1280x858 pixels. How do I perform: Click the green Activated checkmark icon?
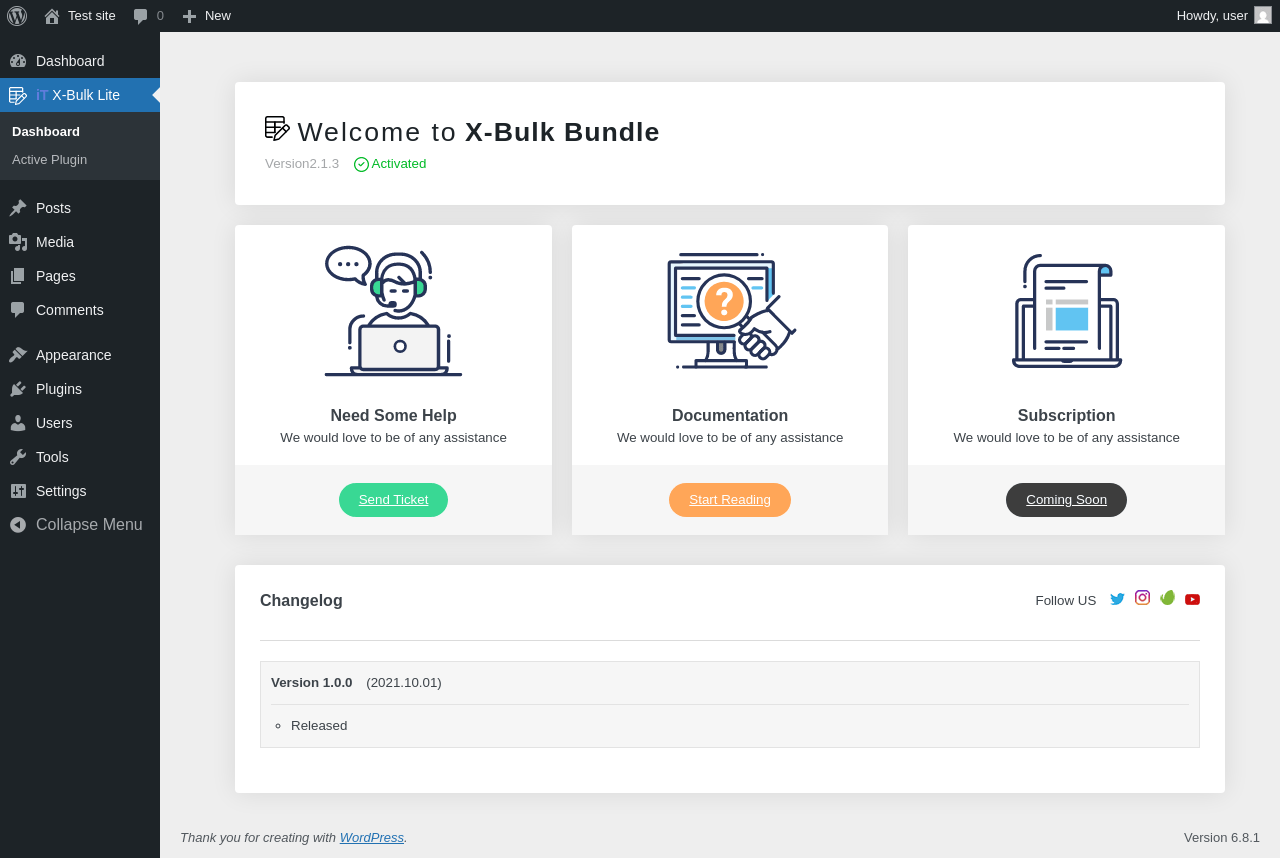click(x=361, y=164)
